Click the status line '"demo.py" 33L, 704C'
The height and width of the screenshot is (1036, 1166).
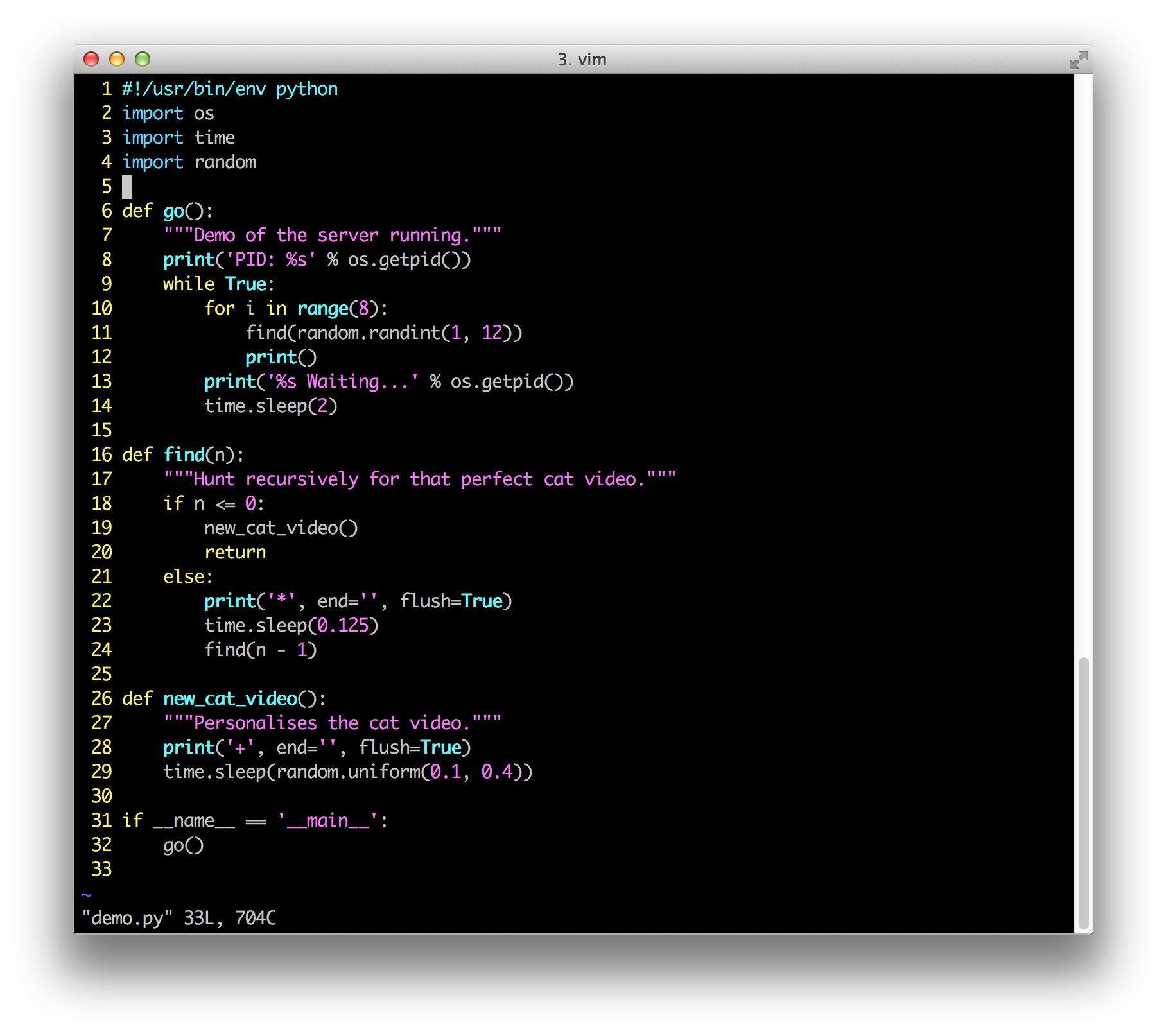pos(178,919)
